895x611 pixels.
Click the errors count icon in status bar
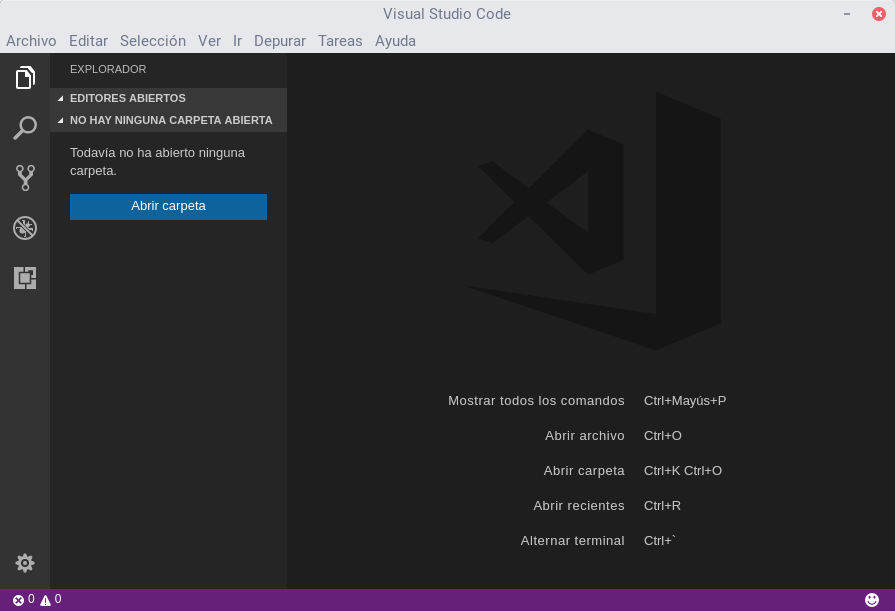click(18, 600)
